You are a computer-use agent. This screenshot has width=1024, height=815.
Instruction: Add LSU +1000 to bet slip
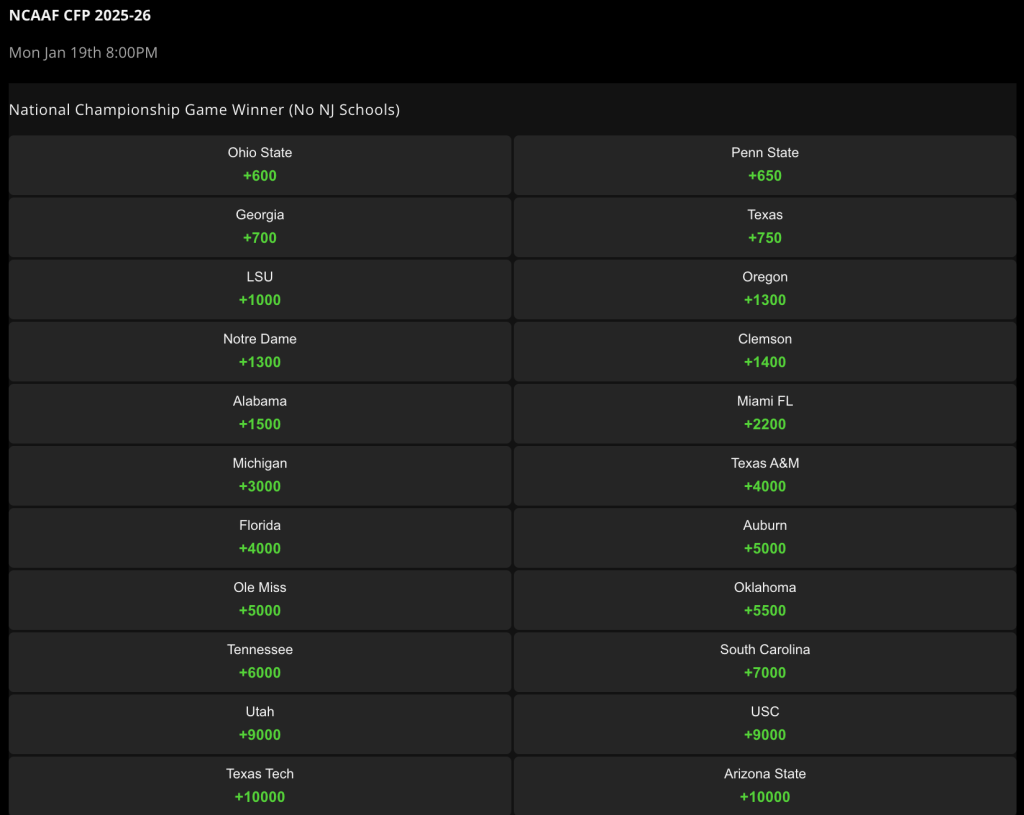[260, 289]
